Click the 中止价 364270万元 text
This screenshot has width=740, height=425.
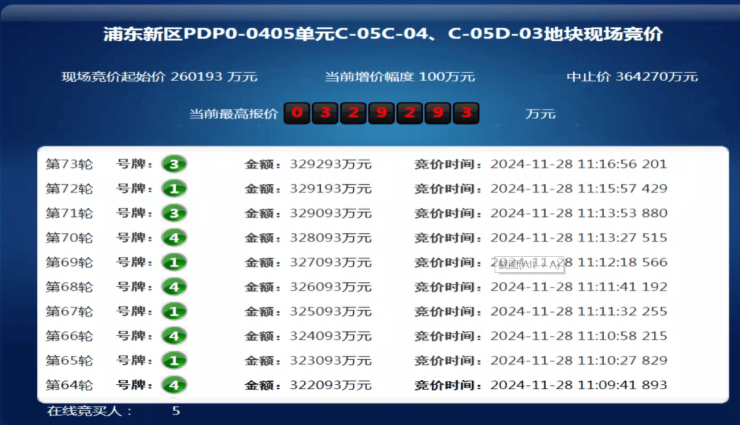click(632, 76)
